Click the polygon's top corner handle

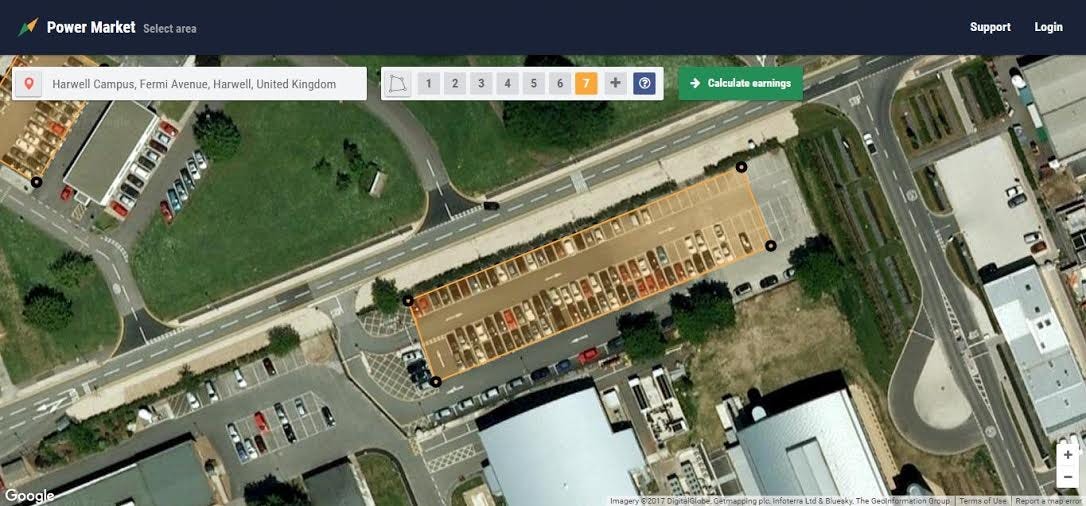[741, 167]
